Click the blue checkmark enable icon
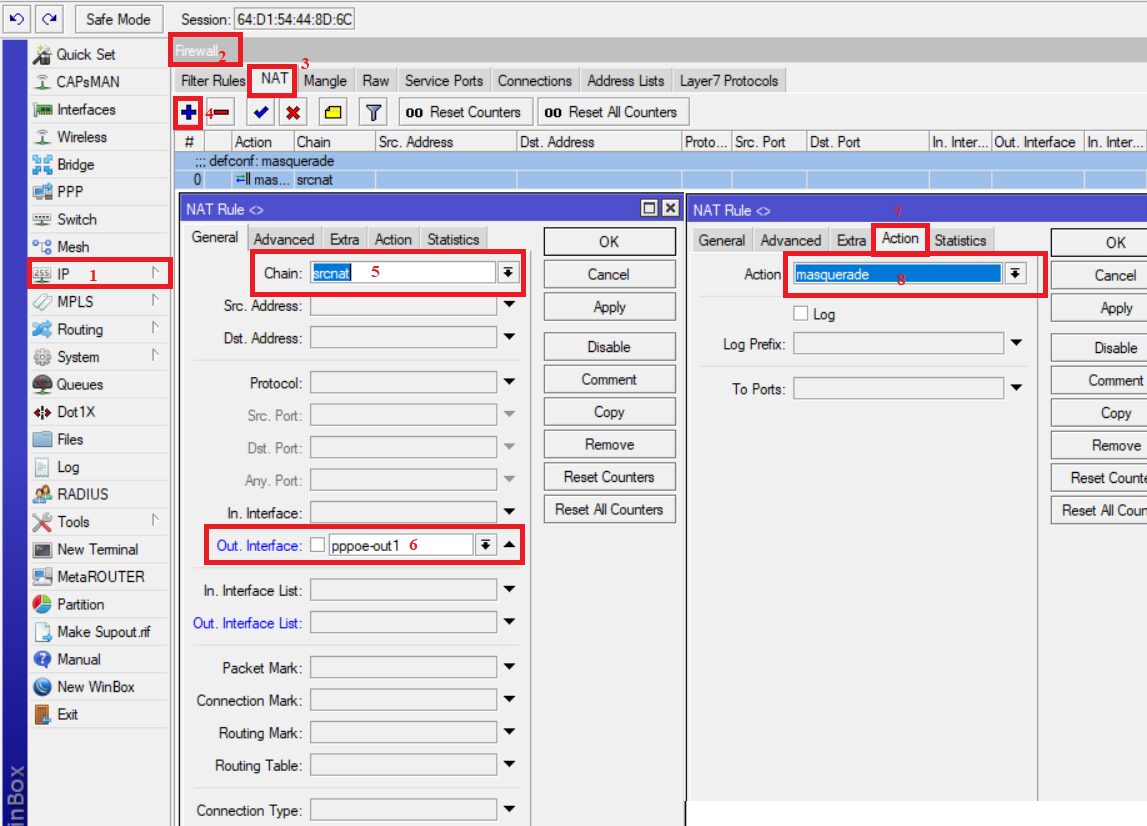 point(261,113)
